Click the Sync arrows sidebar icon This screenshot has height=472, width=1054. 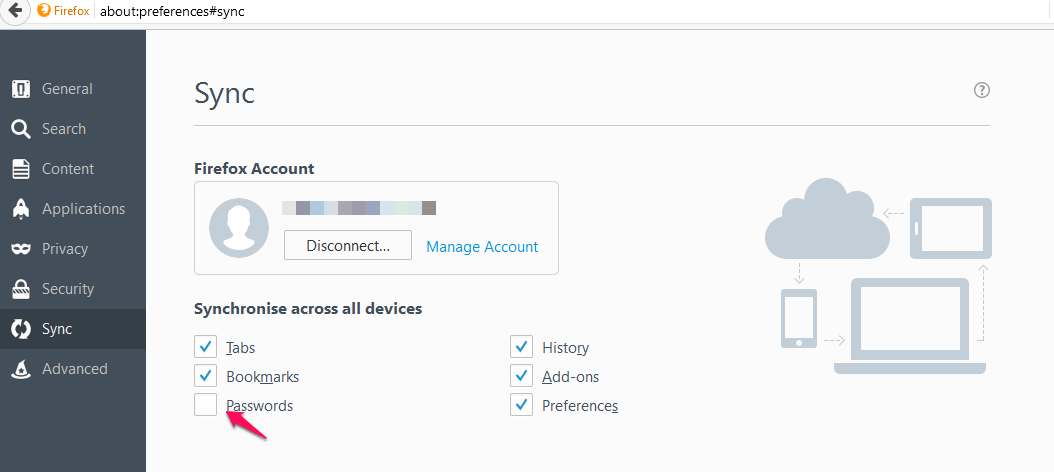tap(21, 329)
